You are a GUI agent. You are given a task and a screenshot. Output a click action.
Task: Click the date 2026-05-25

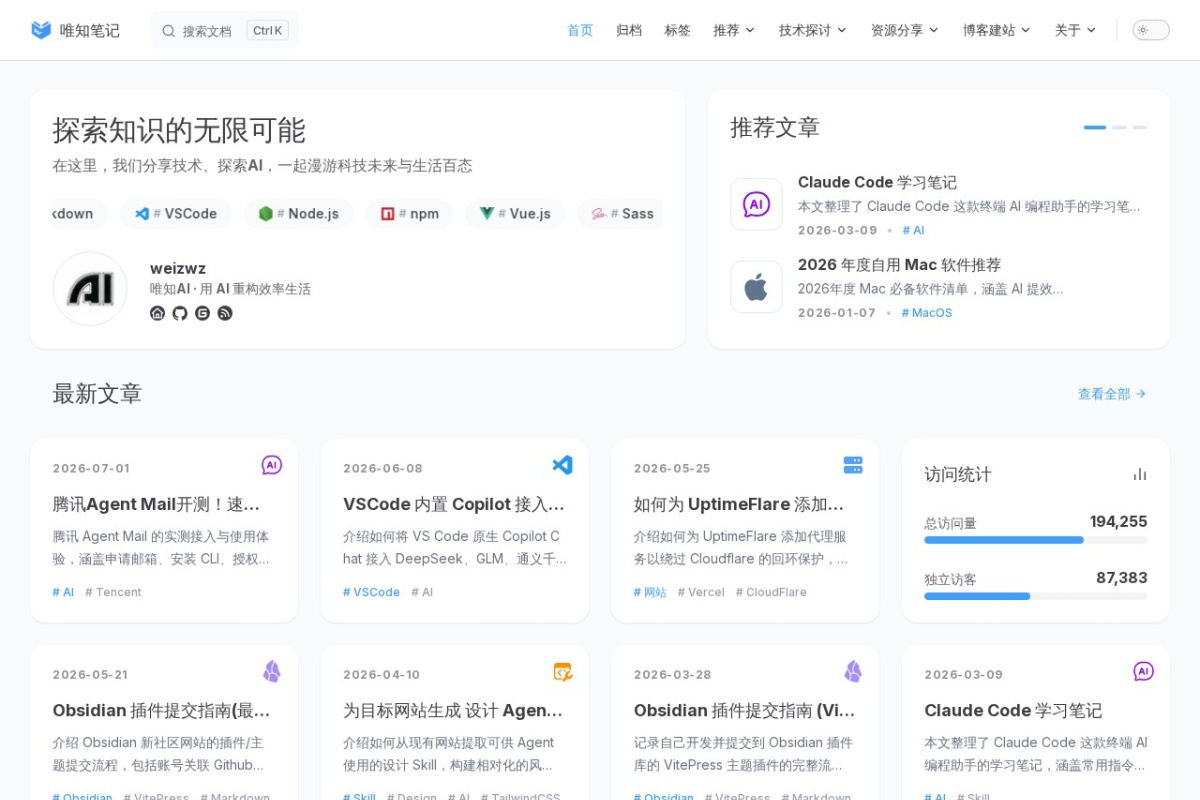pyautogui.click(x=672, y=468)
